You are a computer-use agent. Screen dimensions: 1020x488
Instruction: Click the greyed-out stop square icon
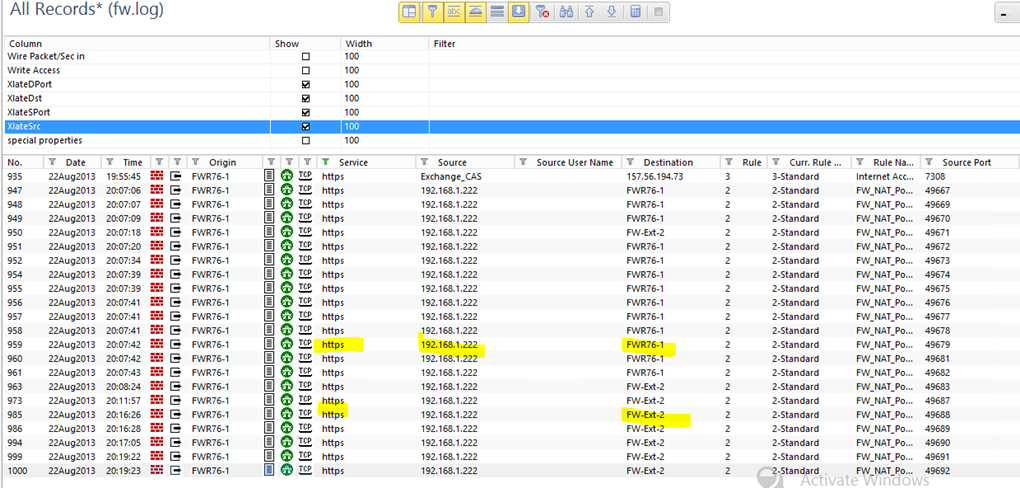click(658, 12)
